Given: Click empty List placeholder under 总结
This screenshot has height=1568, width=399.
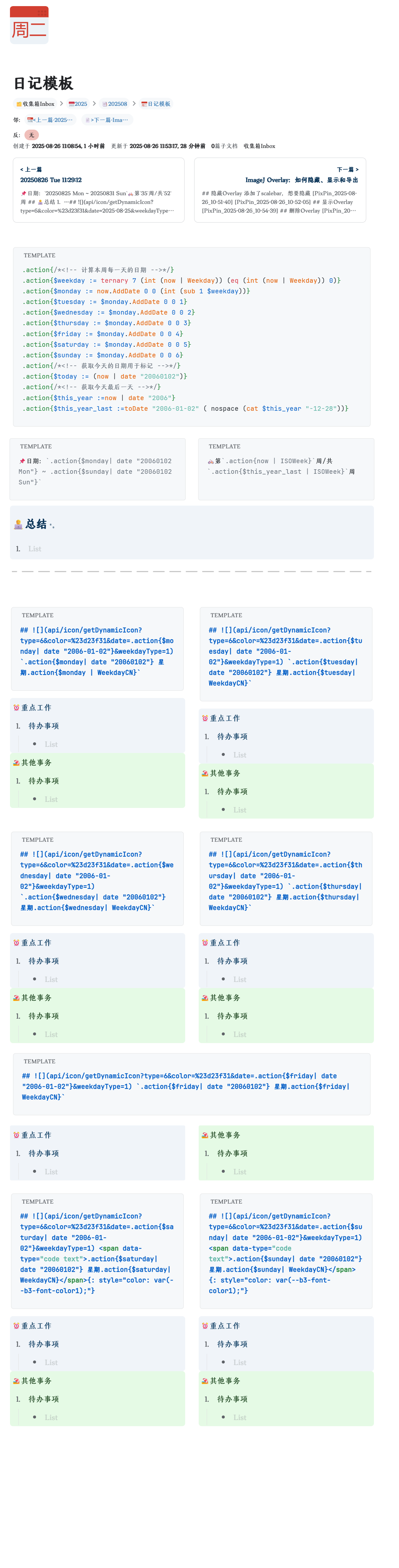Looking at the screenshot, I should [35, 548].
